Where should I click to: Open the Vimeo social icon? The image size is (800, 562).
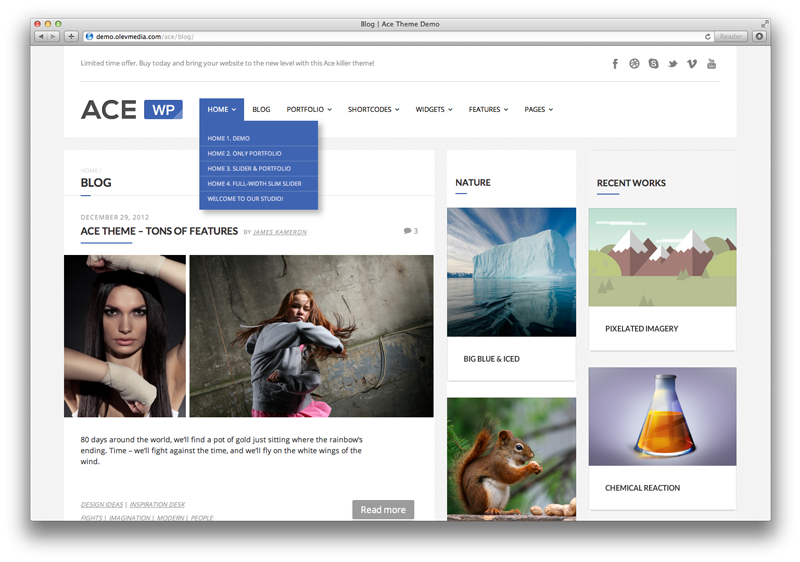pyautogui.click(x=692, y=64)
